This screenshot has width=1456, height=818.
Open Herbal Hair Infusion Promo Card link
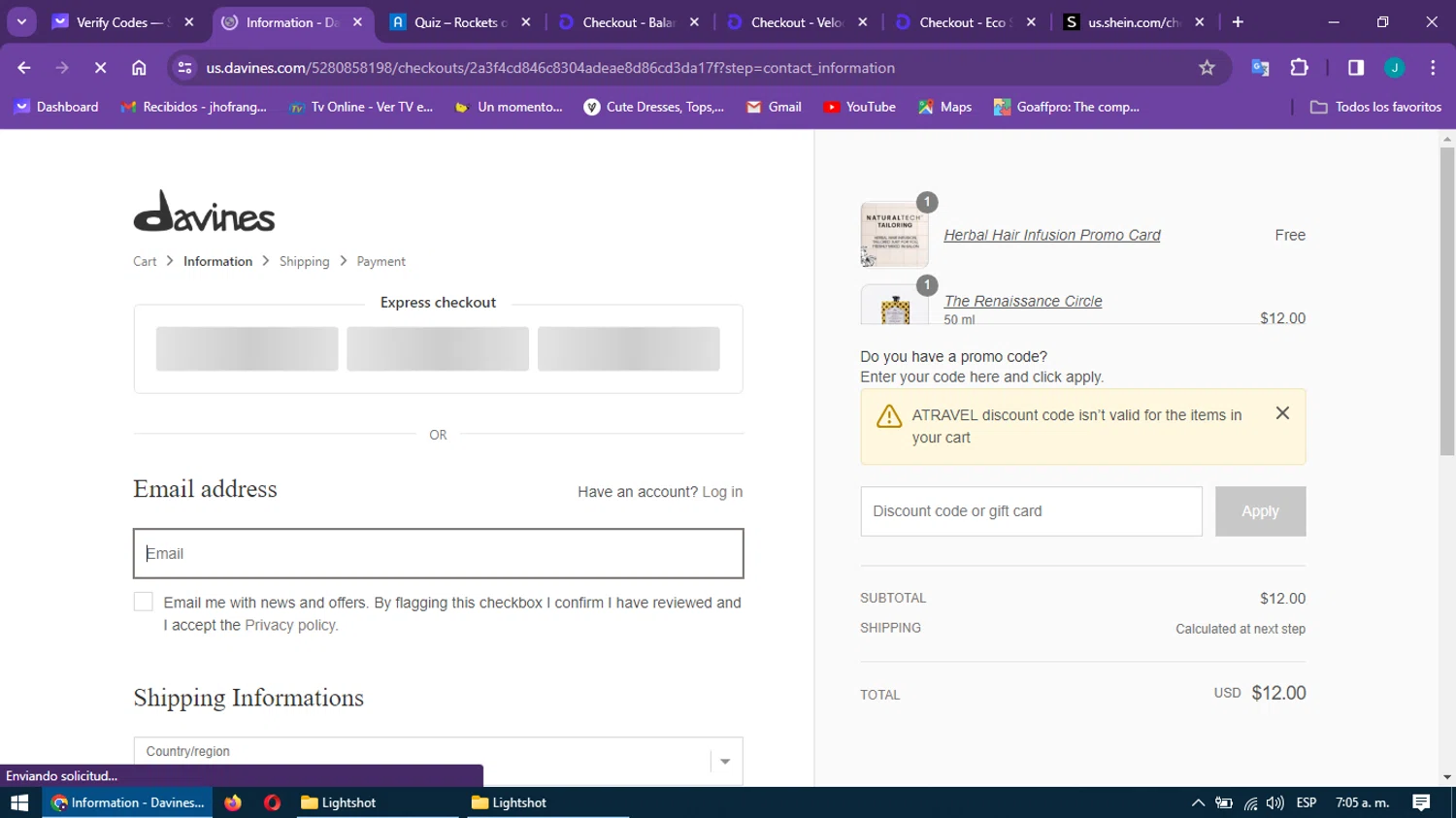(x=1052, y=235)
